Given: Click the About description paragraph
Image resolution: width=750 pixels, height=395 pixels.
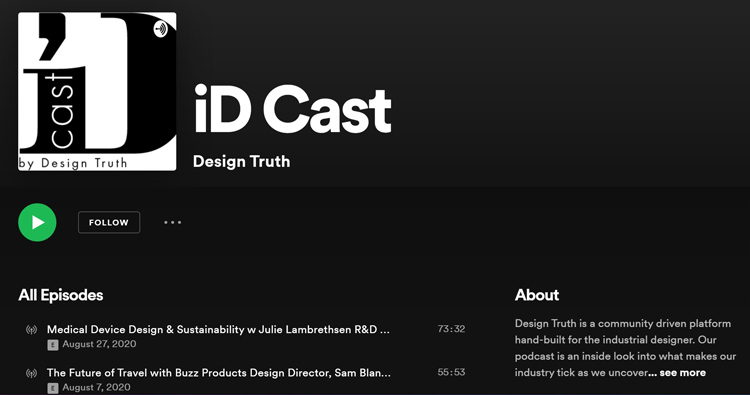Looking at the screenshot, I should pyautogui.click(x=623, y=348).
